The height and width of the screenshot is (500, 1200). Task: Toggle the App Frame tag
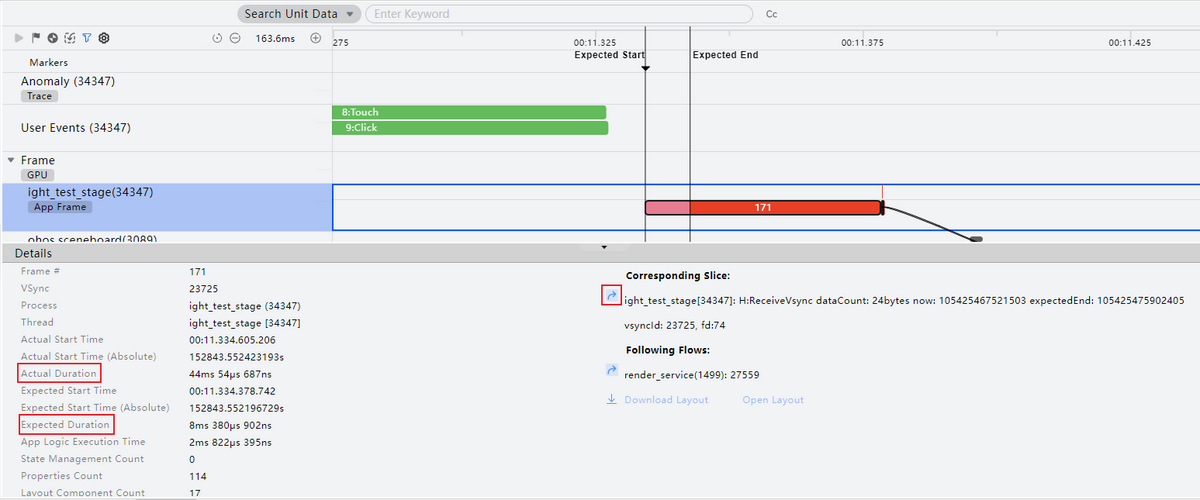(x=60, y=207)
